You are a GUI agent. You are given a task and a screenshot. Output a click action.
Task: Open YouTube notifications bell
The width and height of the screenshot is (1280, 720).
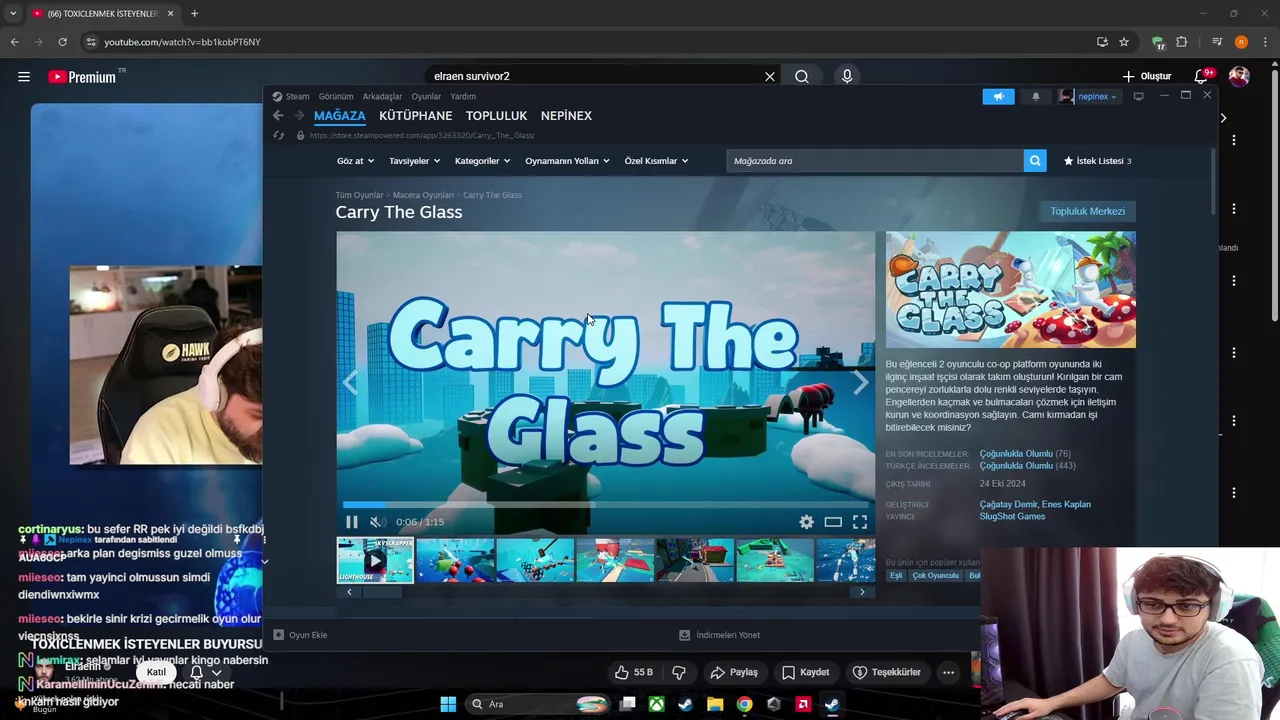pos(1202,76)
